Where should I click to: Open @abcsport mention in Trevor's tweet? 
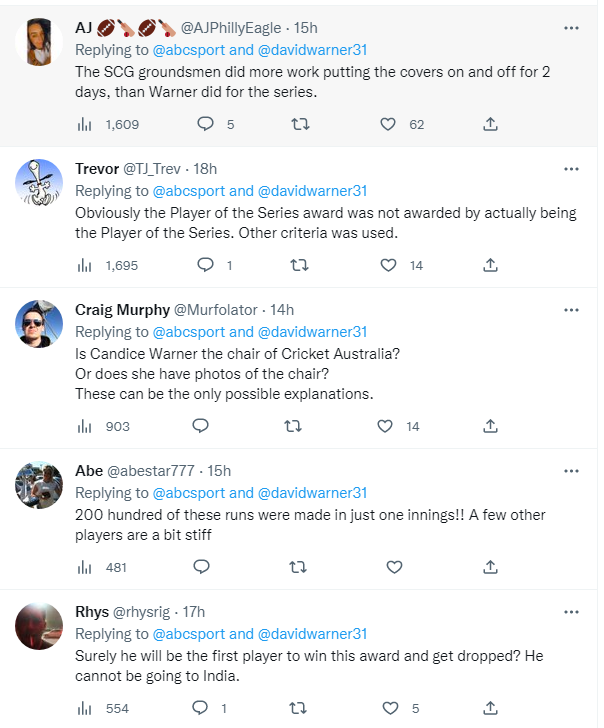[x=188, y=191]
